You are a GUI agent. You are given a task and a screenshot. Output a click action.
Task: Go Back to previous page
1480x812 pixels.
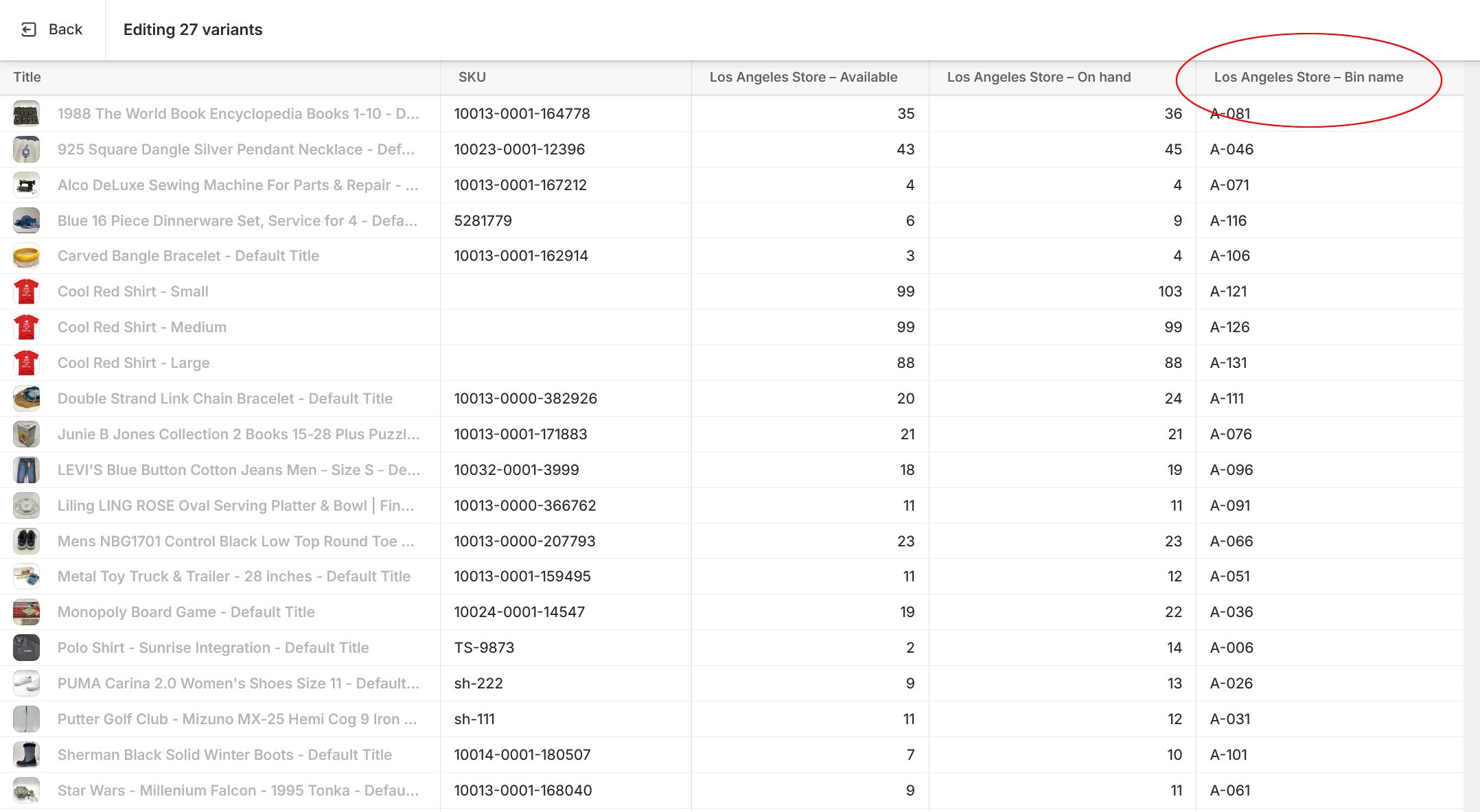pos(52,30)
